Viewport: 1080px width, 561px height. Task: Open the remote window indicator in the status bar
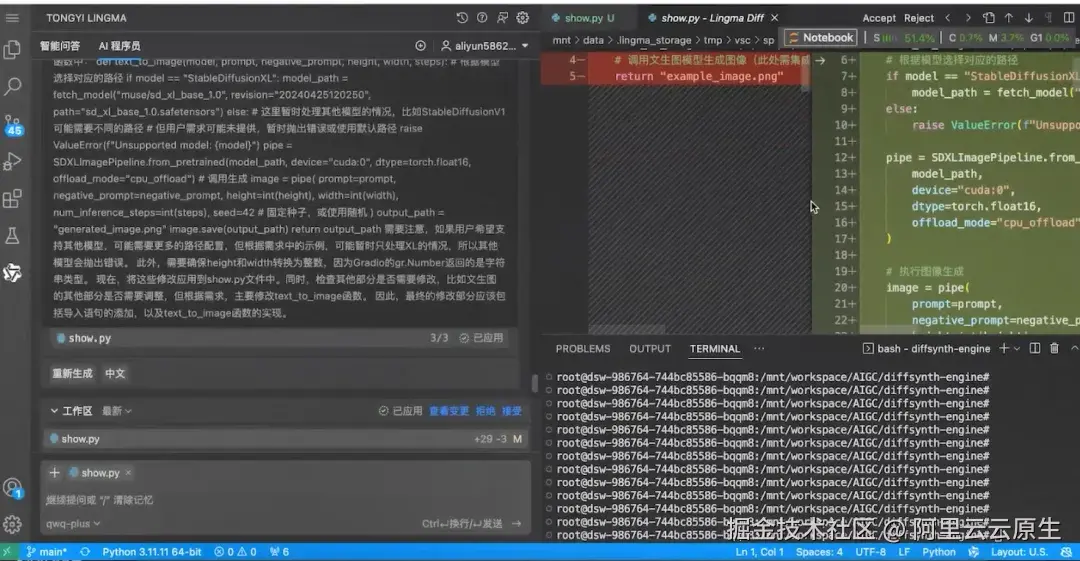7,552
